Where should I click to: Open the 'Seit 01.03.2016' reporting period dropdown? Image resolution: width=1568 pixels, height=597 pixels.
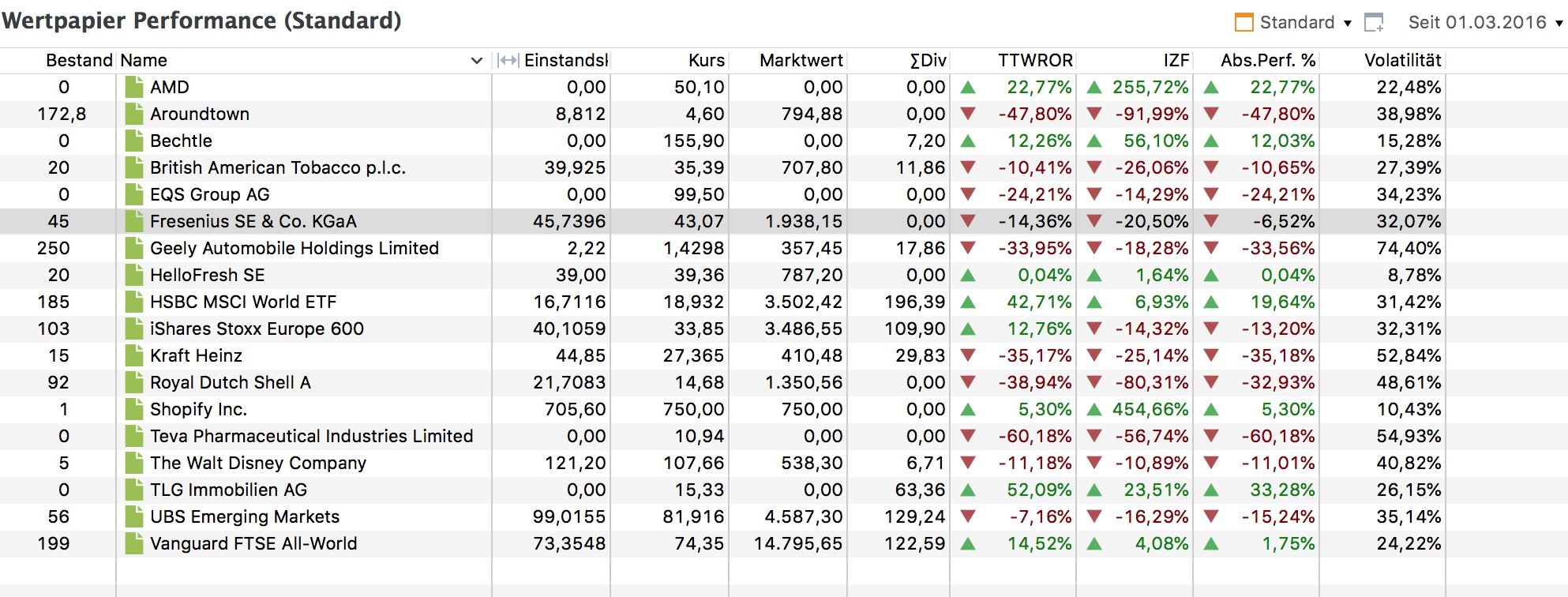point(1484,22)
